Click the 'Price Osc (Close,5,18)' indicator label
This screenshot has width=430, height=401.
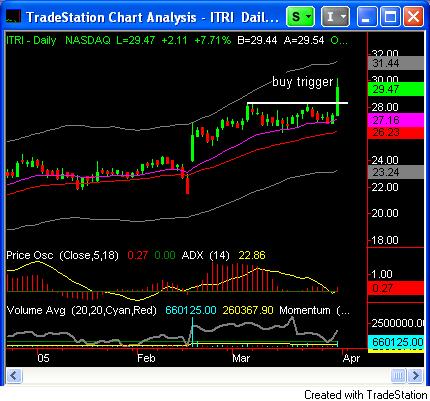pyautogui.click(x=63, y=255)
